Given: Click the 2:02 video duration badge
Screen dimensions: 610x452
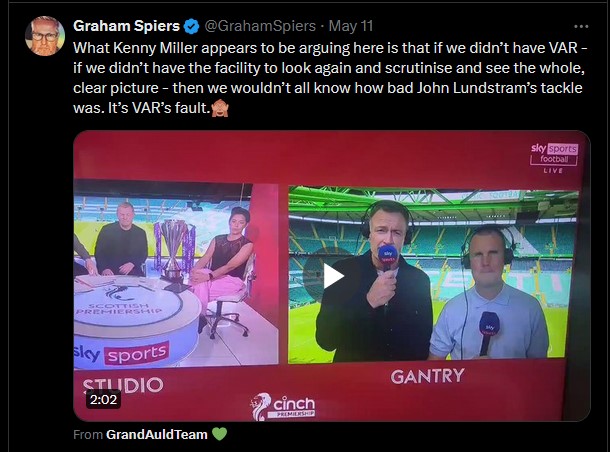Looking at the screenshot, I should tap(103, 399).
